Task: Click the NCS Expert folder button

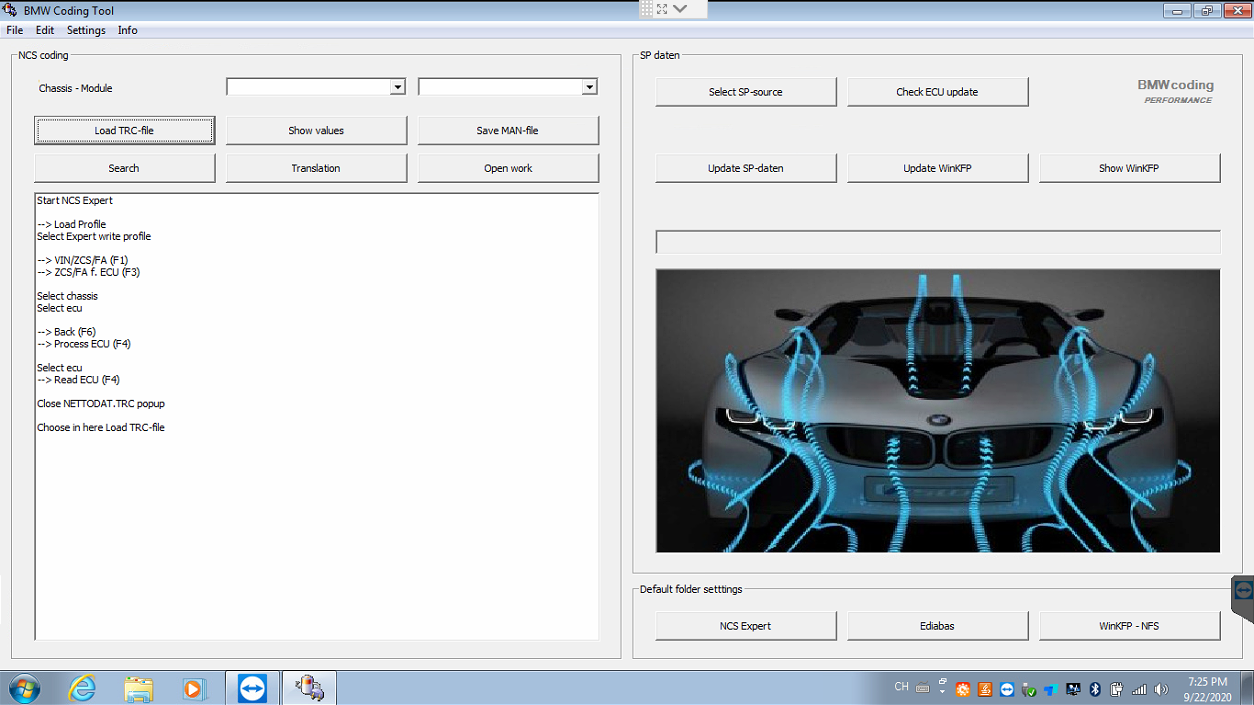Action: point(746,626)
